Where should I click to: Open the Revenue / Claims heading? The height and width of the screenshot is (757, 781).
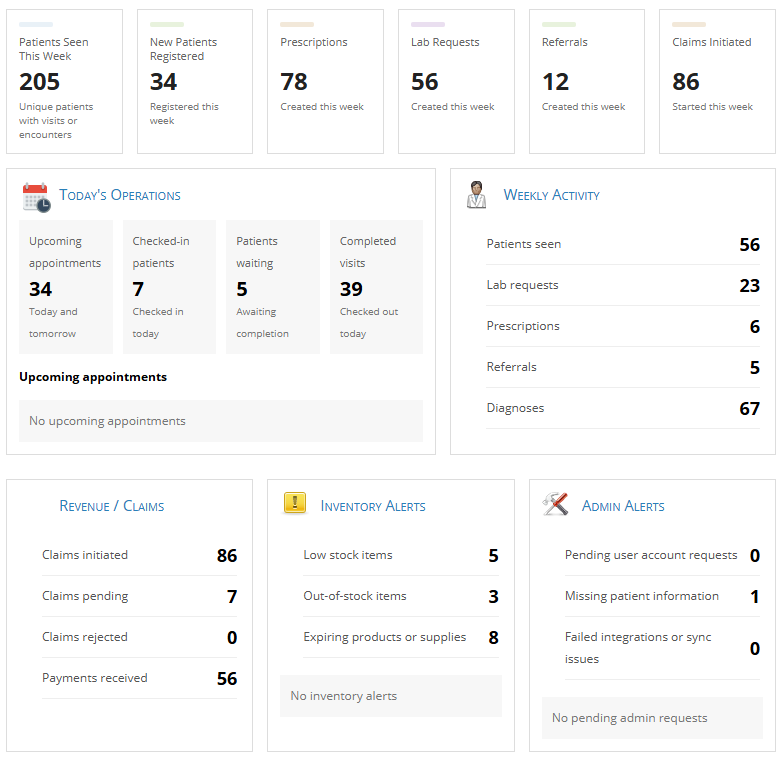pyautogui.click(x=112, y=506)
